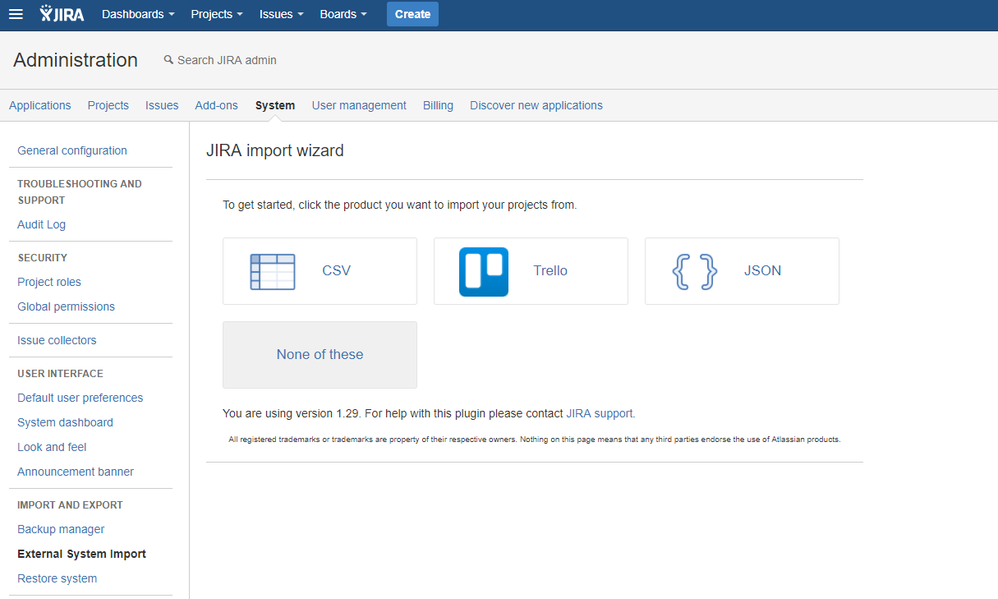Switch to the Add-ons tab
Viewport: 998px width, 599px height.
point(216,106)
